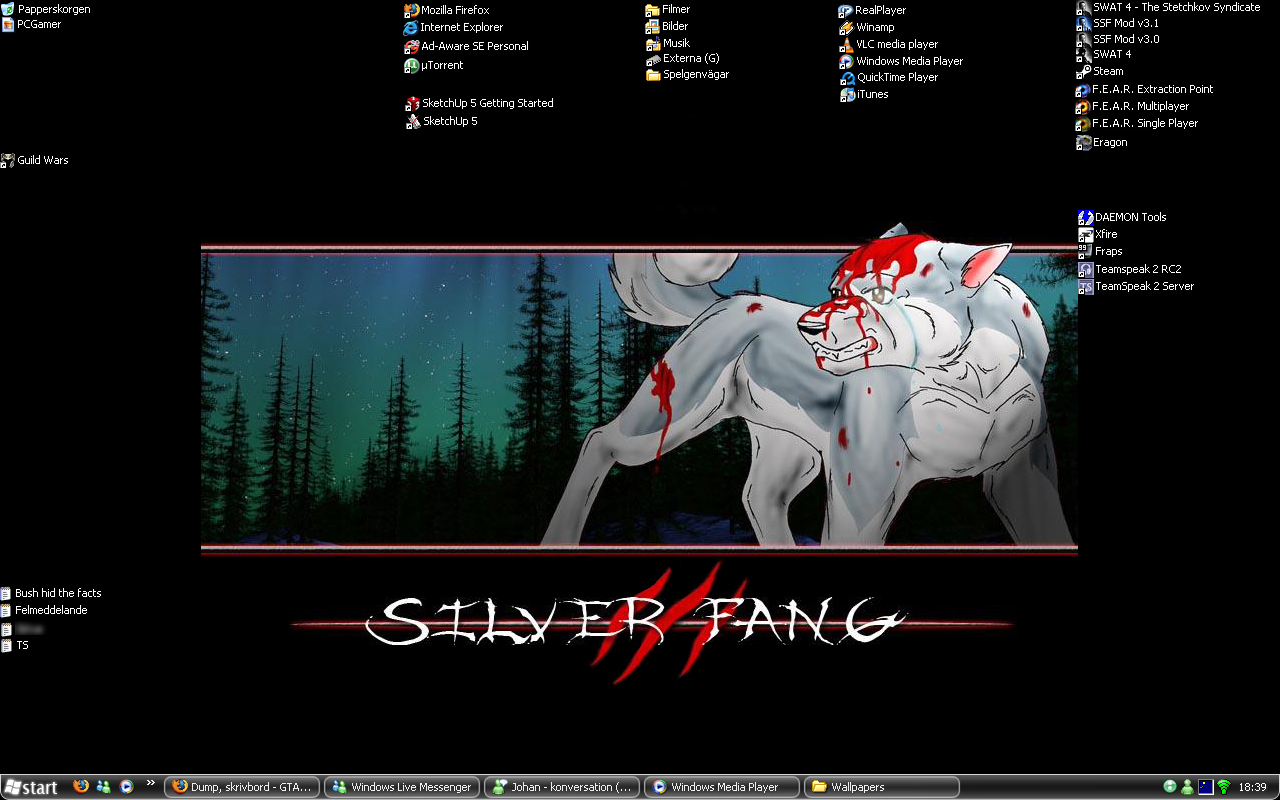Open the Musik folder

pos(668,43)
